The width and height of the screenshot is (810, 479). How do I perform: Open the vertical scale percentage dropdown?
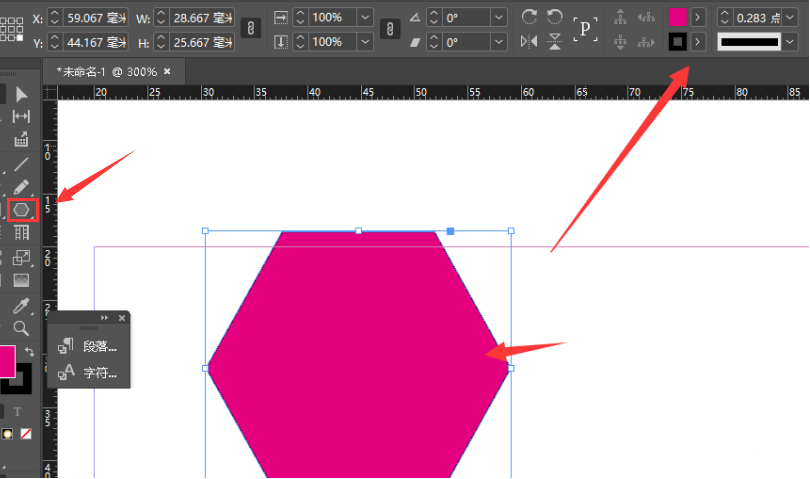365,41
